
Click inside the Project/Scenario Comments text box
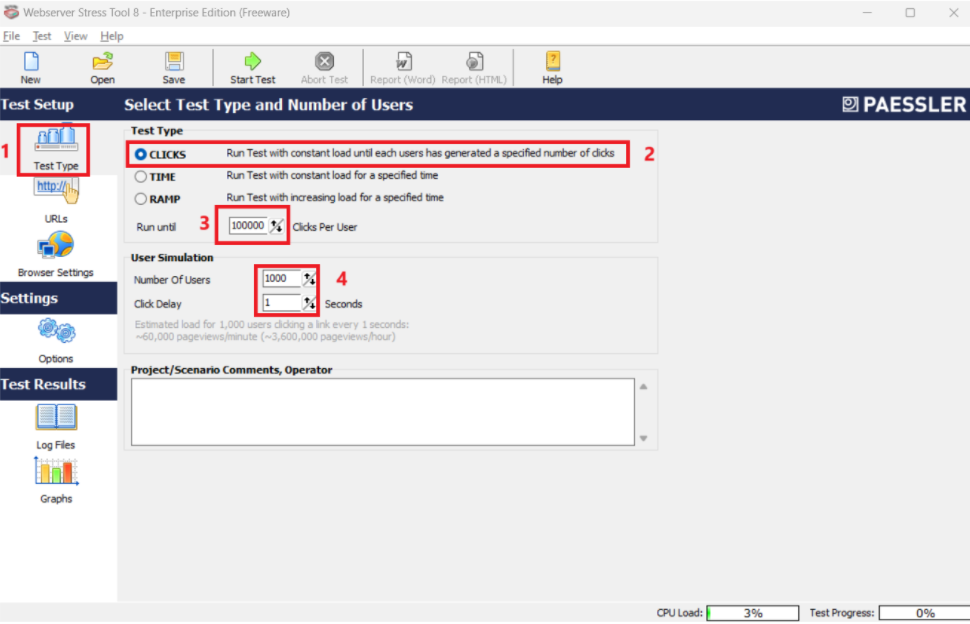coord(382,412)
